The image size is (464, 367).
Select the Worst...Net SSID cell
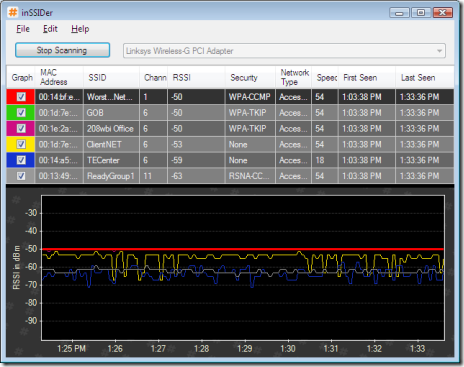pyautogui.click(x=111, y=97)
